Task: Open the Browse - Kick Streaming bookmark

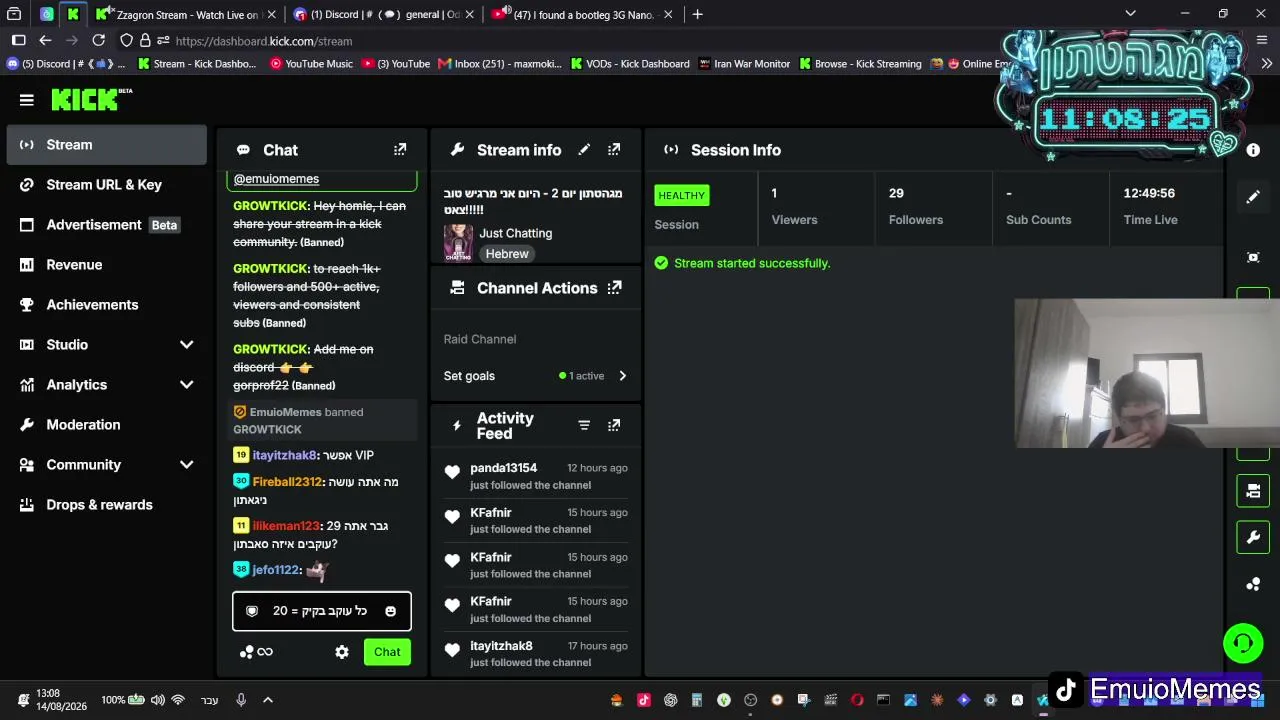Action: (860, 64)
